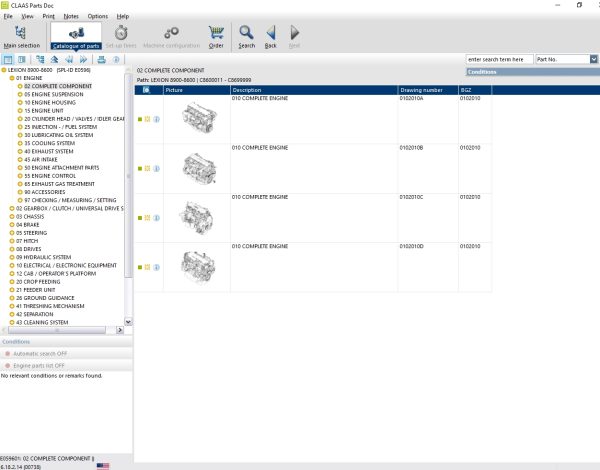Expand the 09 HYDRAULIC SYSTEM tree node
This screenshot has width=600, height=470.
44,256
